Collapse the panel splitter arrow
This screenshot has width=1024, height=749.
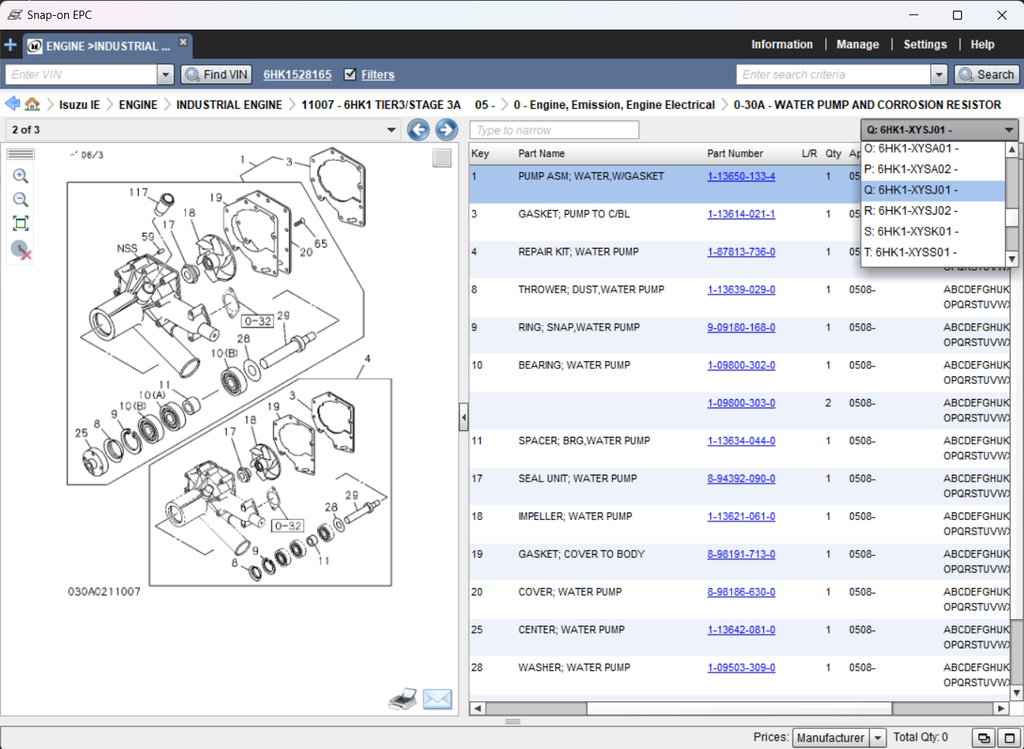[463, 417]
